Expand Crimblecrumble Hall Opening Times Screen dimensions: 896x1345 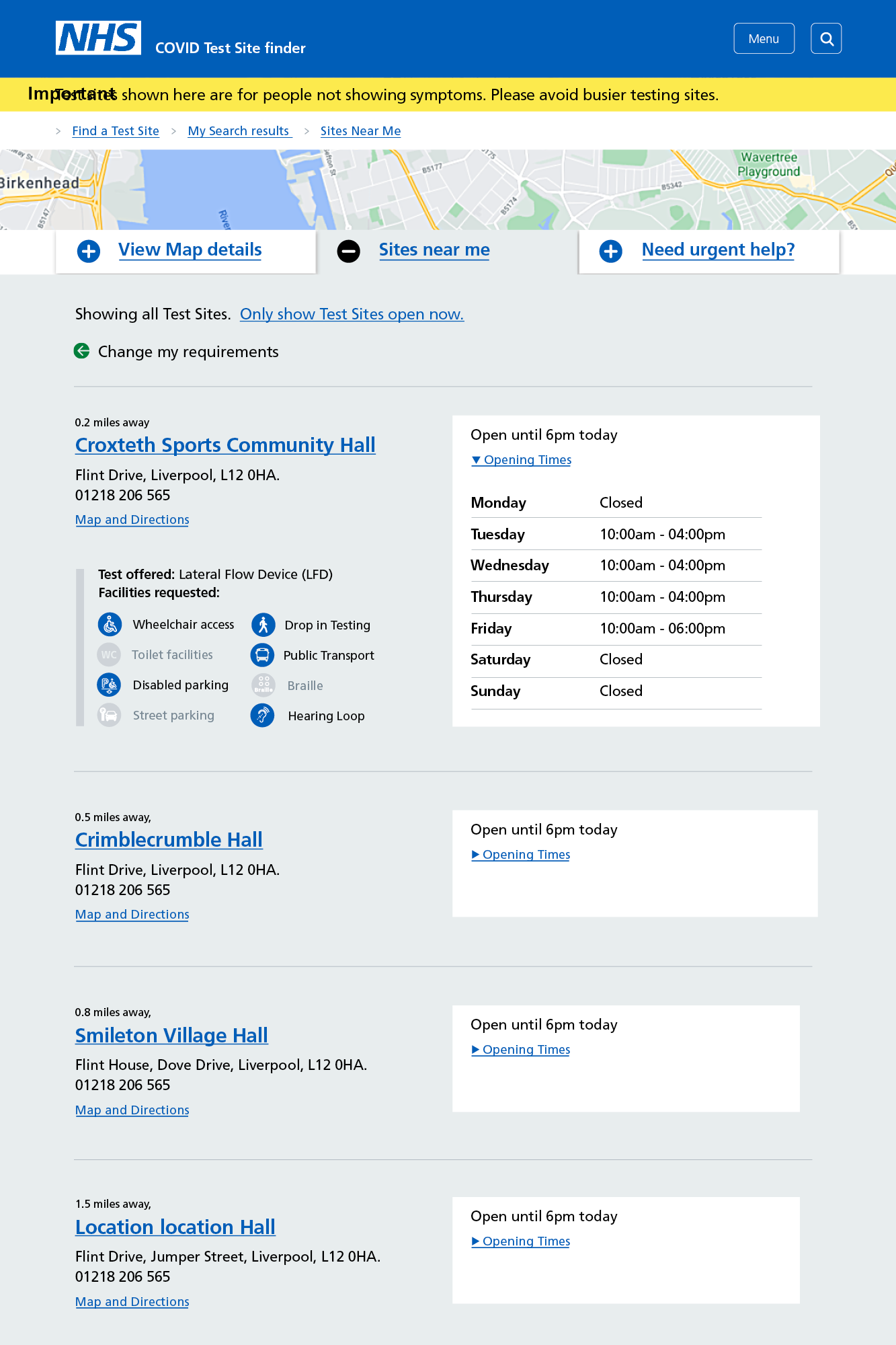point(521,855)
